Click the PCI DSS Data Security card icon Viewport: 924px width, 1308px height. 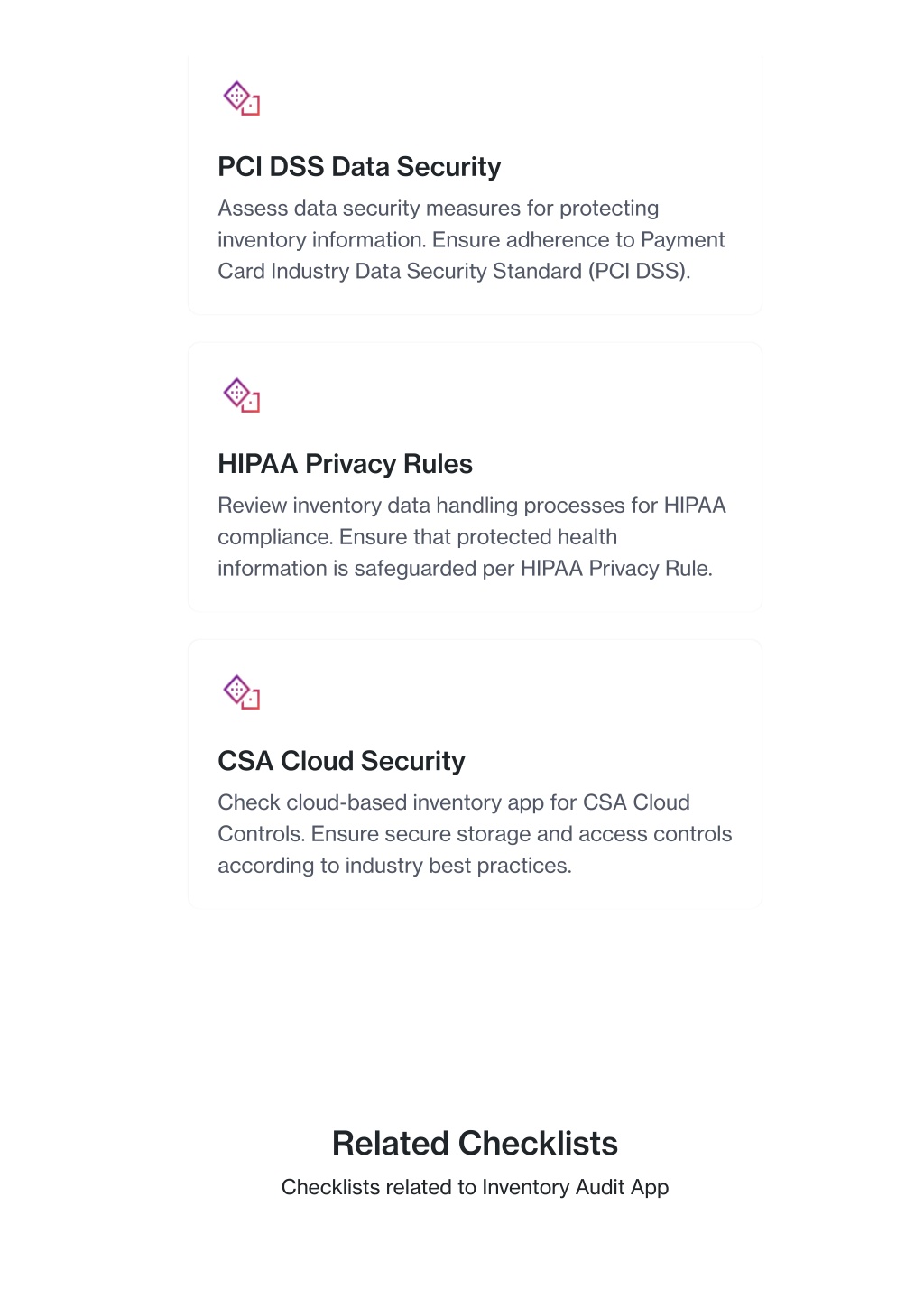[x=242, y=98]
